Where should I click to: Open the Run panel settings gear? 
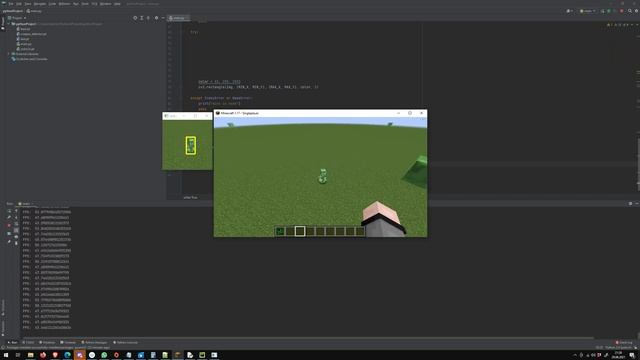tap(630, 203)
